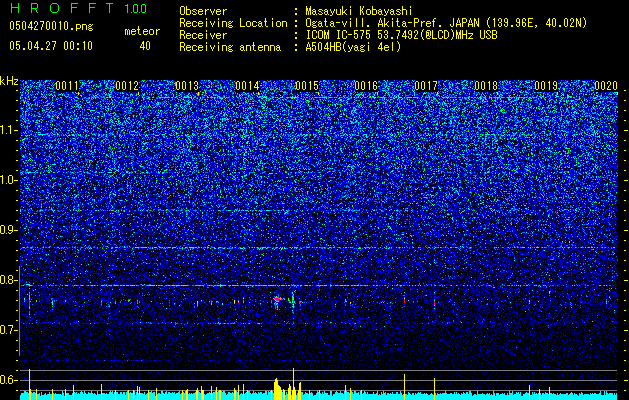The image size is (629, 400).
Task: Click the 0.9 kHz axis label
Action: pyautogui.click(x=9, y=230)
